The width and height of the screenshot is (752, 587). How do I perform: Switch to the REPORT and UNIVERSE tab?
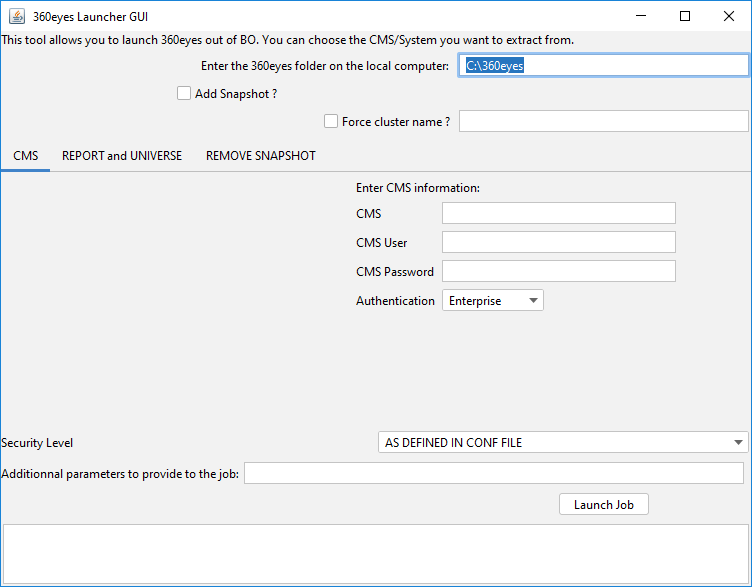(x=122, y=156)
